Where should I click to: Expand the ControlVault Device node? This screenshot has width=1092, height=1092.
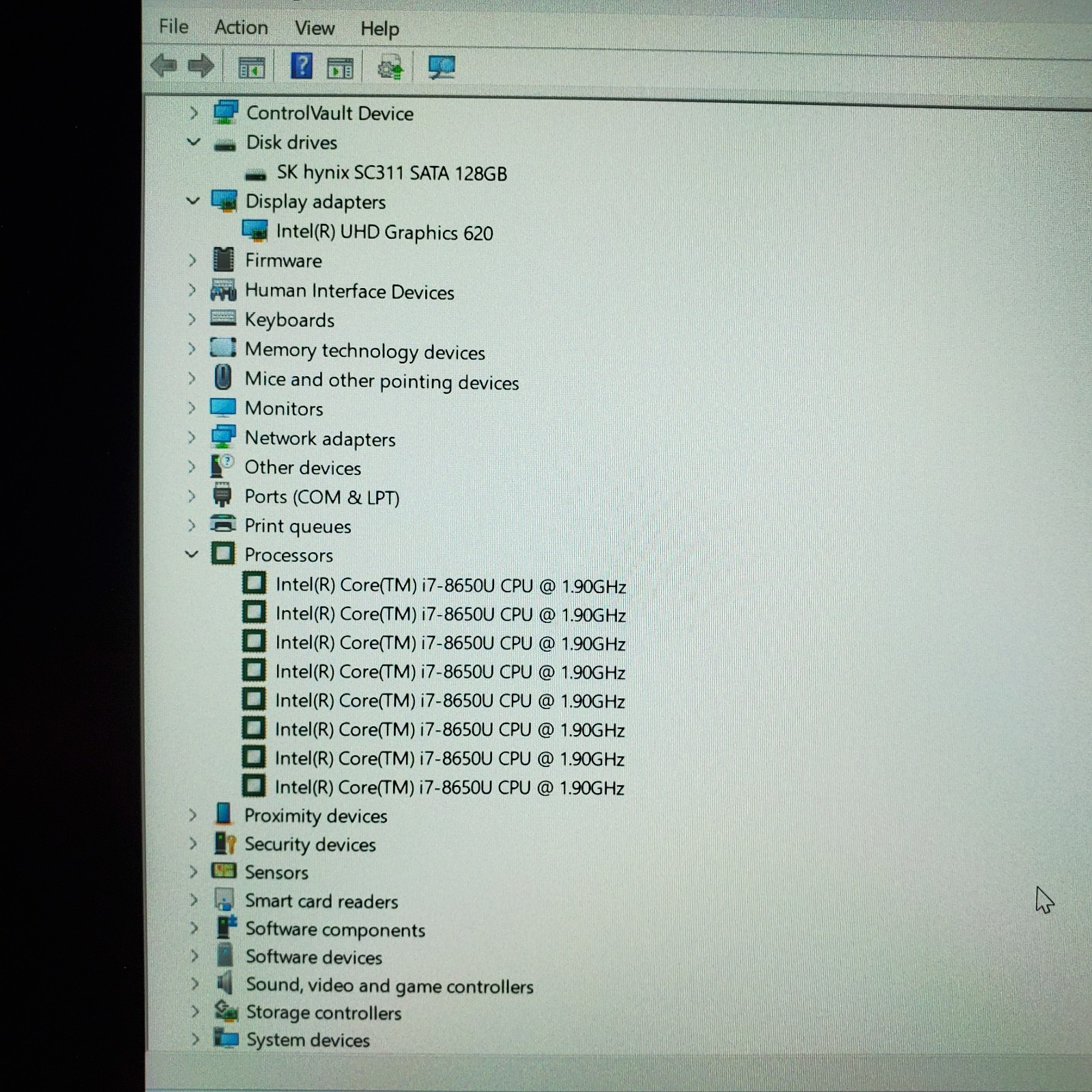pos(193,113)
